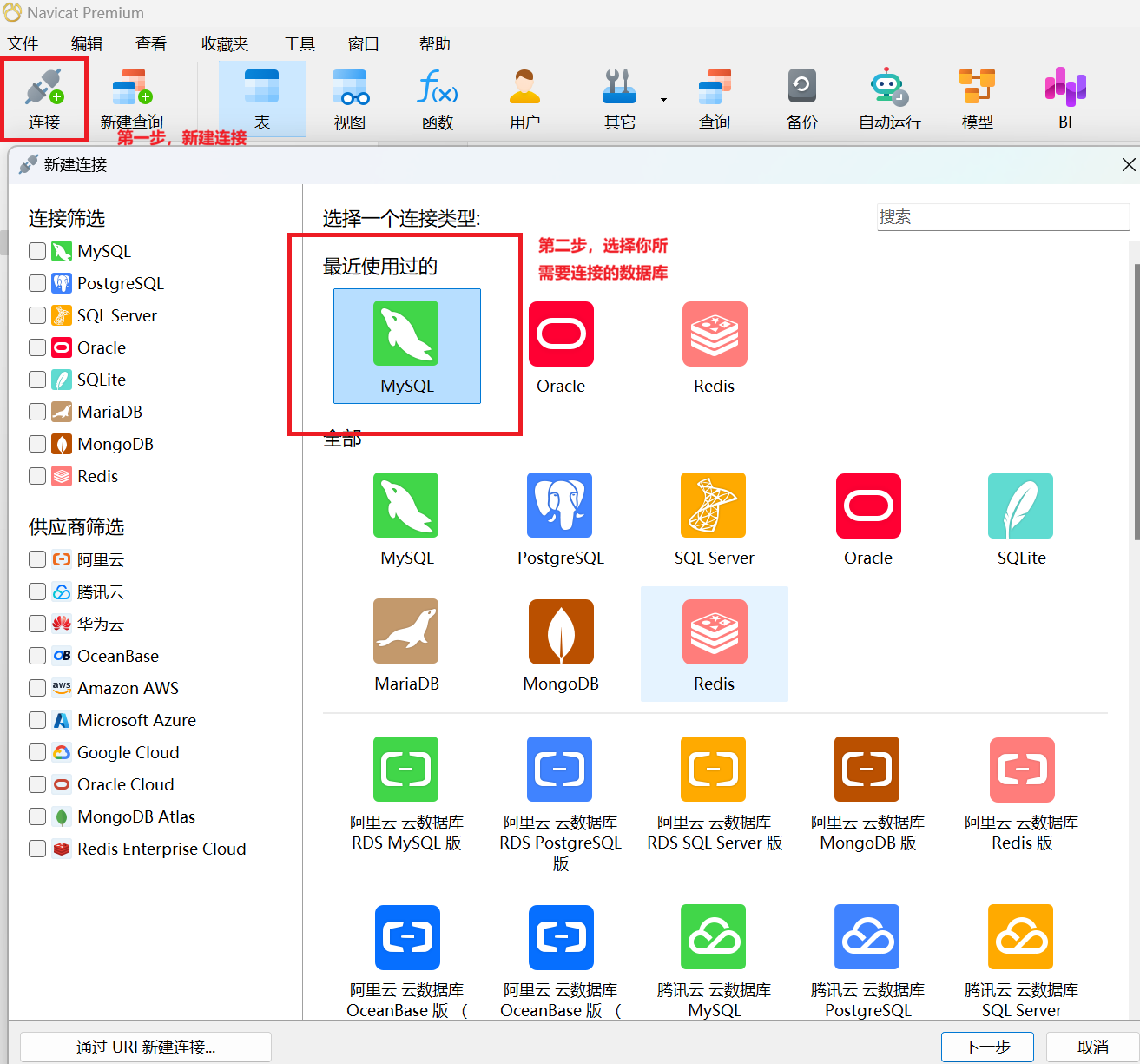Open the 帮助 (Help) menu
The image size is (1140, 1064).
coord(435,43)
